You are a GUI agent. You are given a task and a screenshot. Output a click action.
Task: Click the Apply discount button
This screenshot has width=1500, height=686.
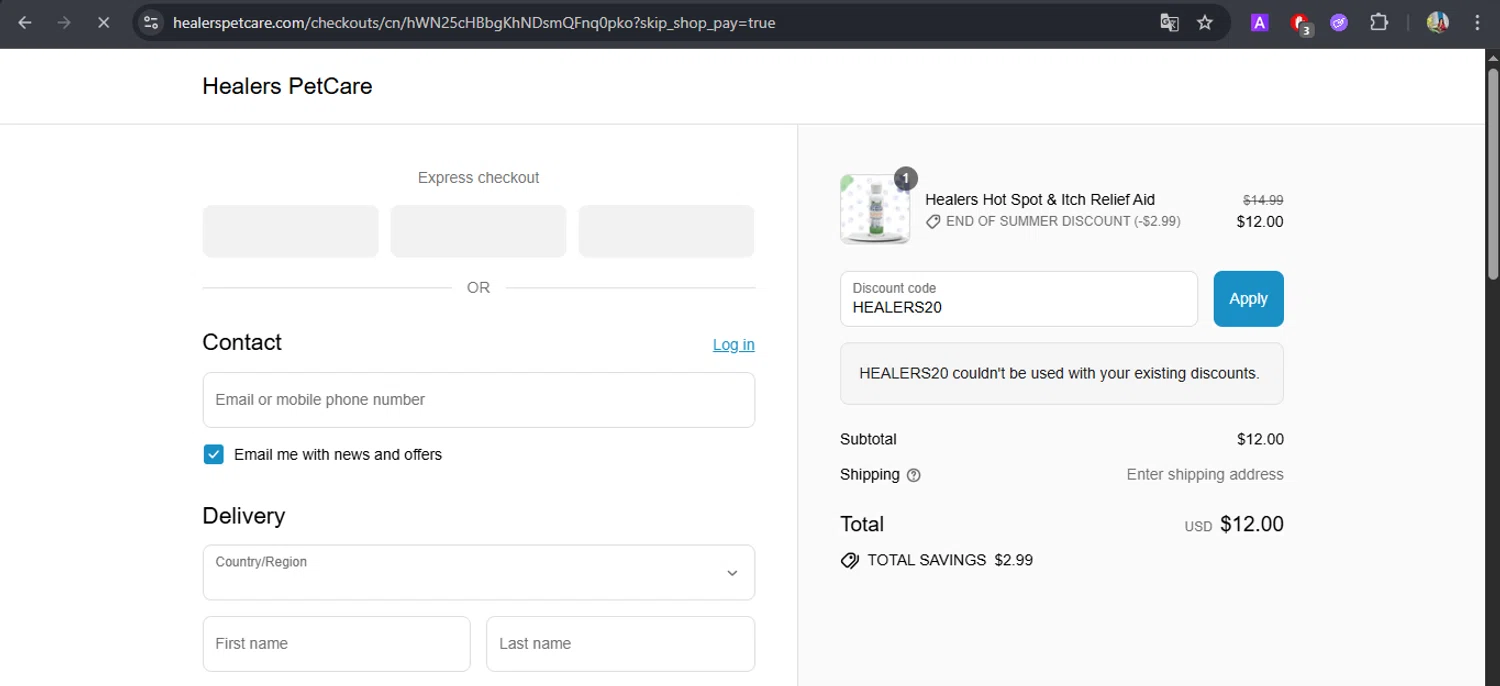click(1248, 299)
